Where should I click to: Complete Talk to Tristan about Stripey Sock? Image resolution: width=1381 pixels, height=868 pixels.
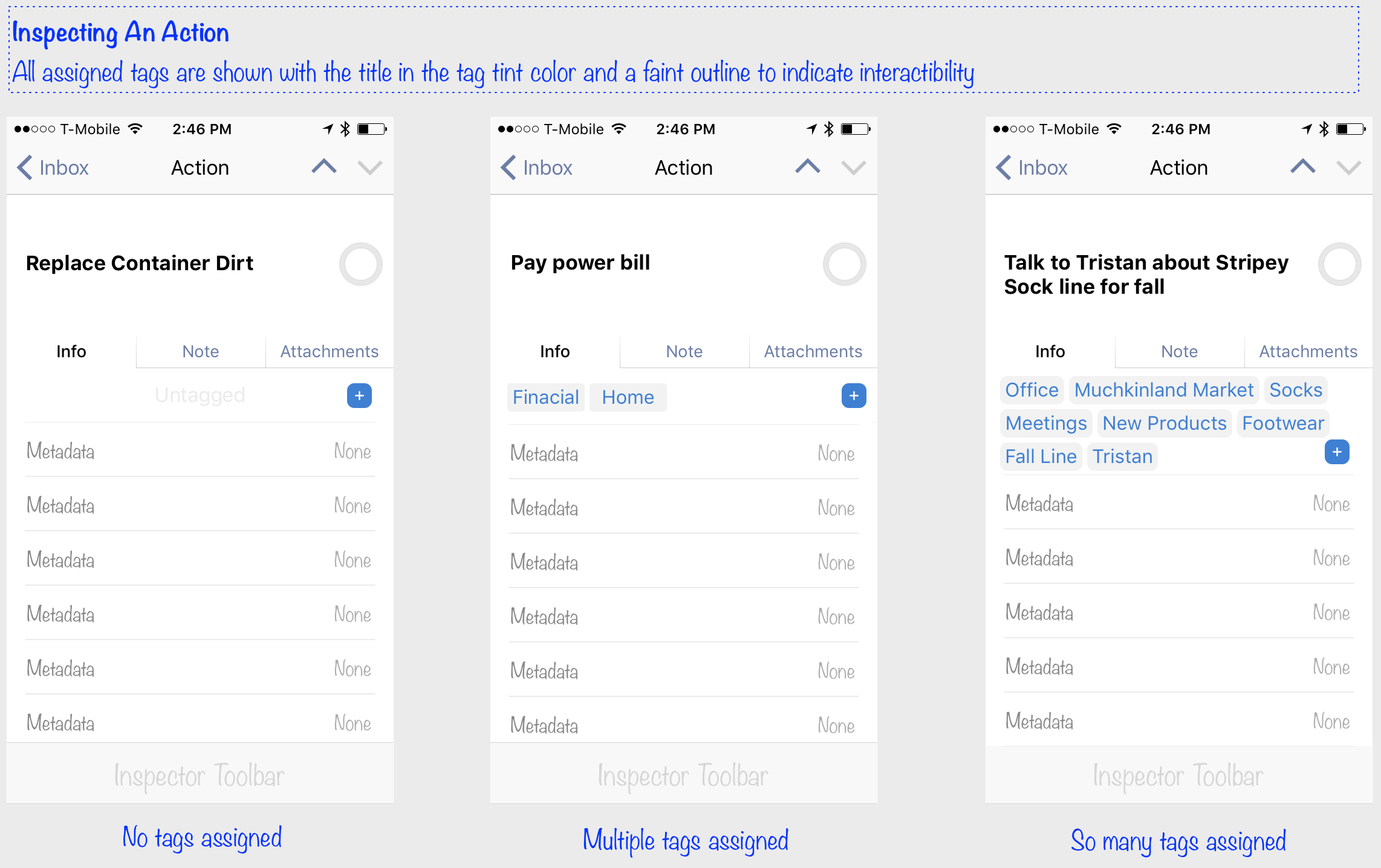[1340, 264]
